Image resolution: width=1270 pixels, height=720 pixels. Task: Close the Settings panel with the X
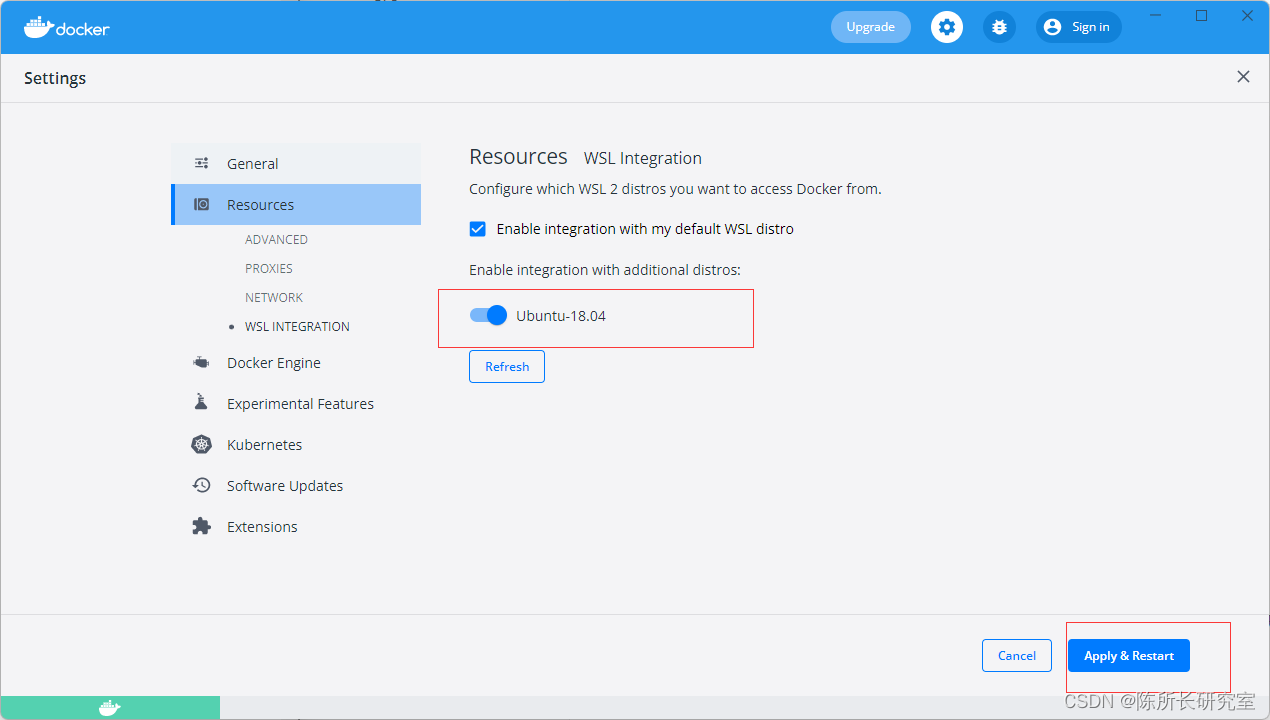1243,77
